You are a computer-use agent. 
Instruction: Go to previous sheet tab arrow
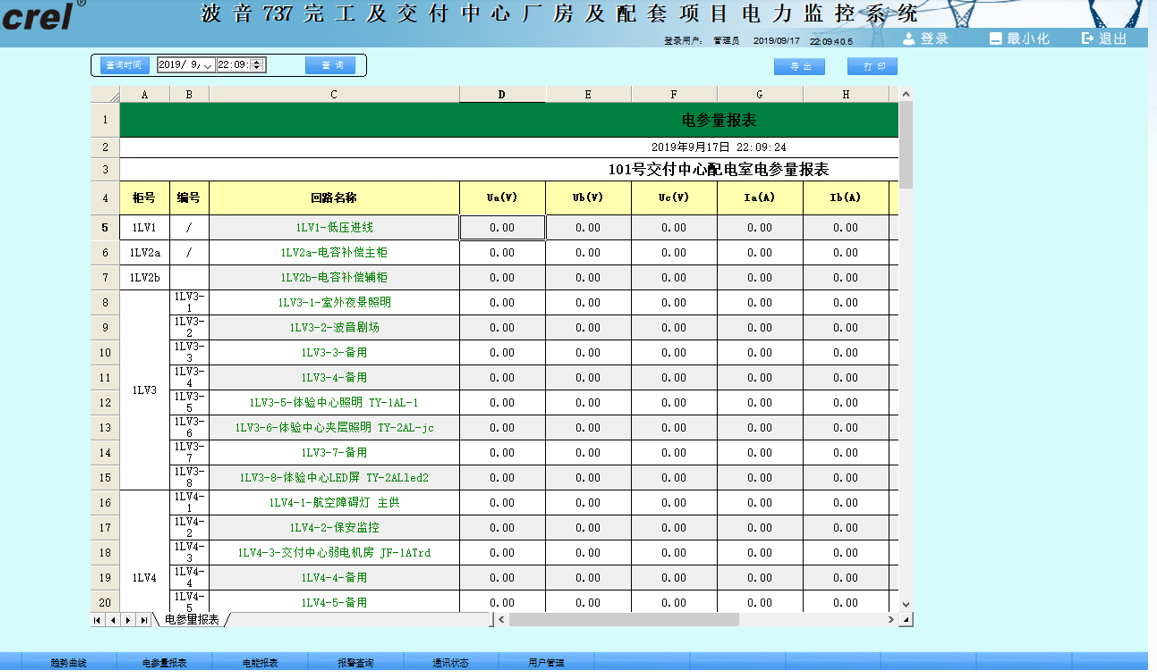[x=113, y=620]
